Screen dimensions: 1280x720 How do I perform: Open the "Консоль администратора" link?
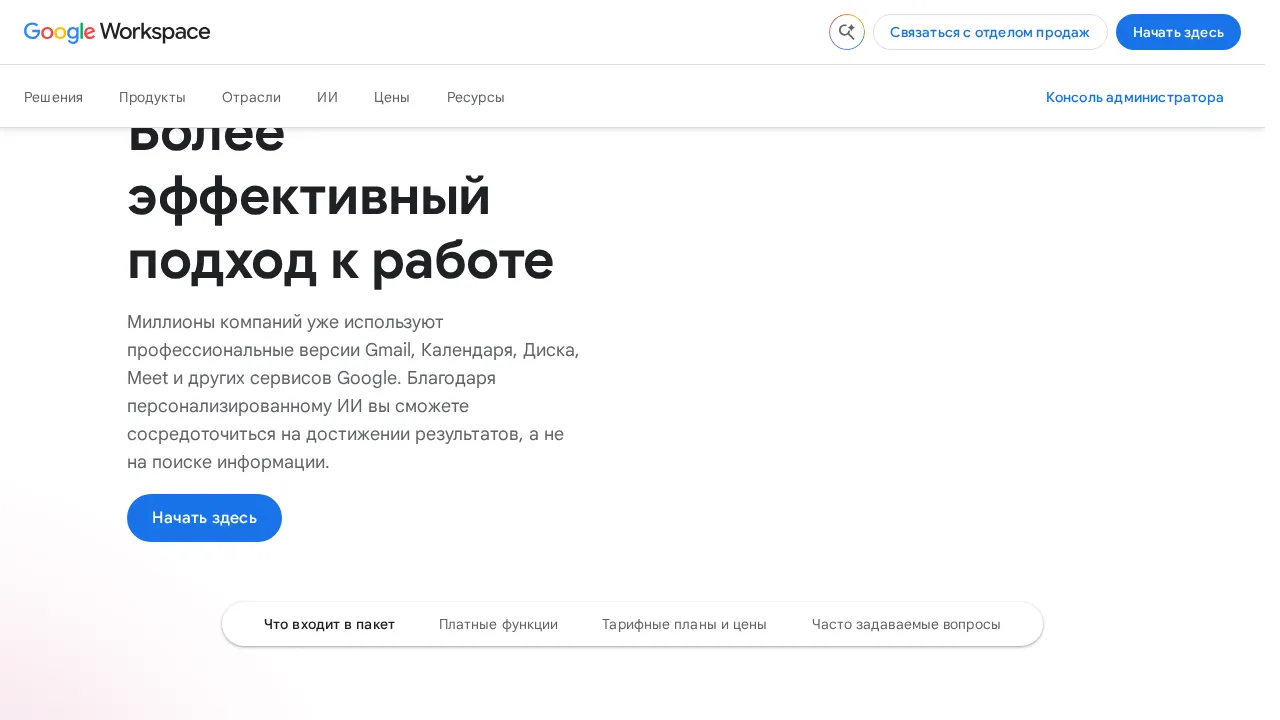click(1135, 97)
